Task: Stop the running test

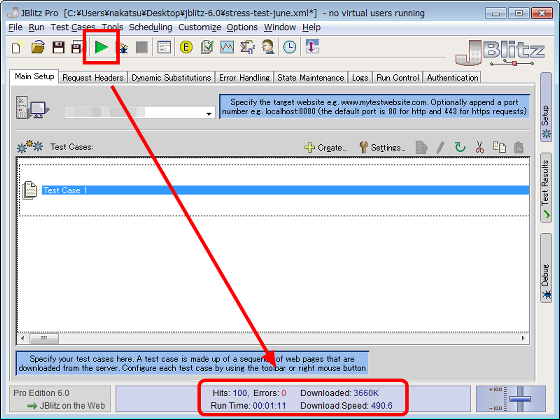Action: pyautogui.click(x=142, y=47)
